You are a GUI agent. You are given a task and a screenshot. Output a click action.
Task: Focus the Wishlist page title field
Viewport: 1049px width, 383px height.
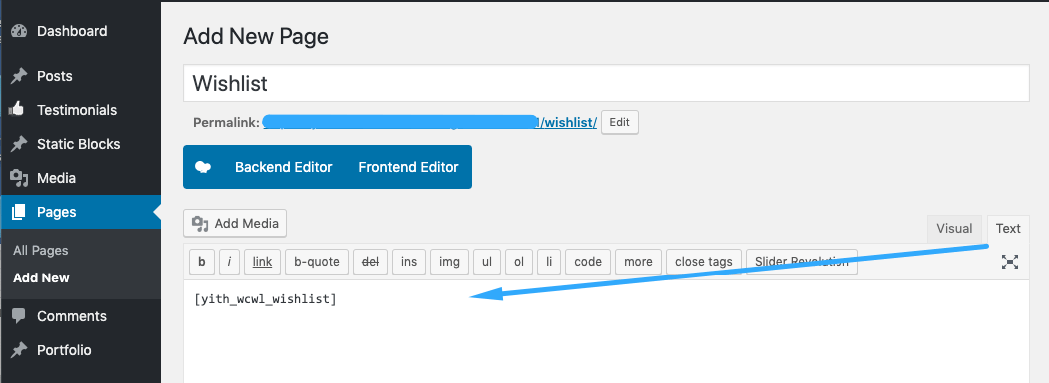[x=606, y=84]
